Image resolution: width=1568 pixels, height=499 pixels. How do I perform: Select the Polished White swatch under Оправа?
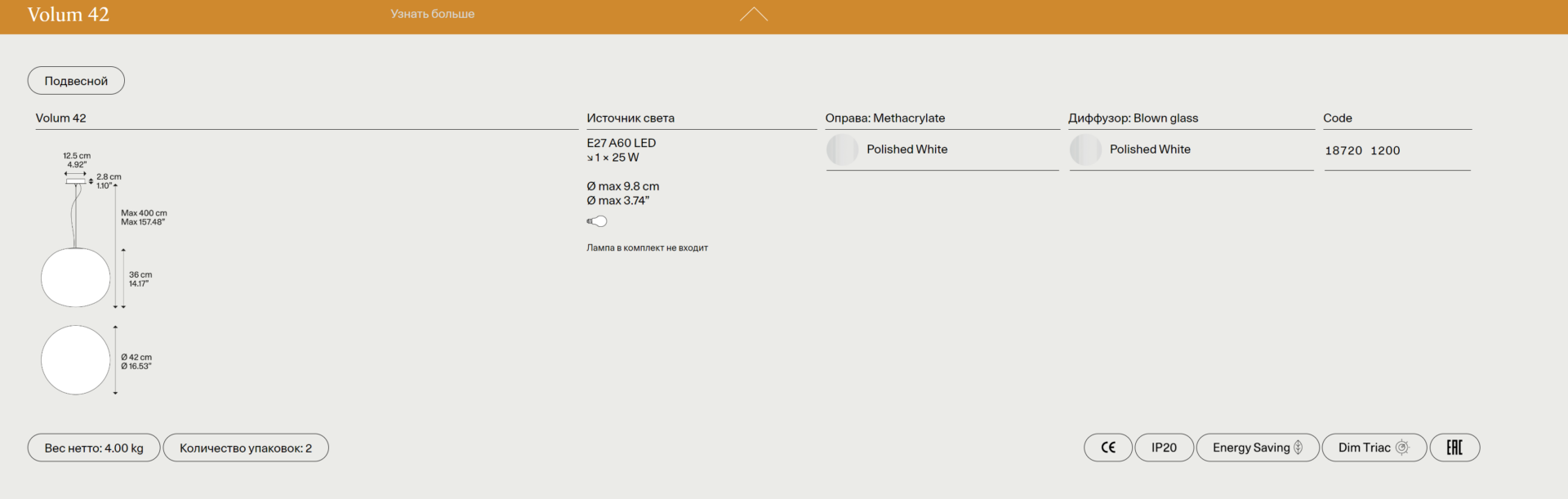(x=842, y=149)
